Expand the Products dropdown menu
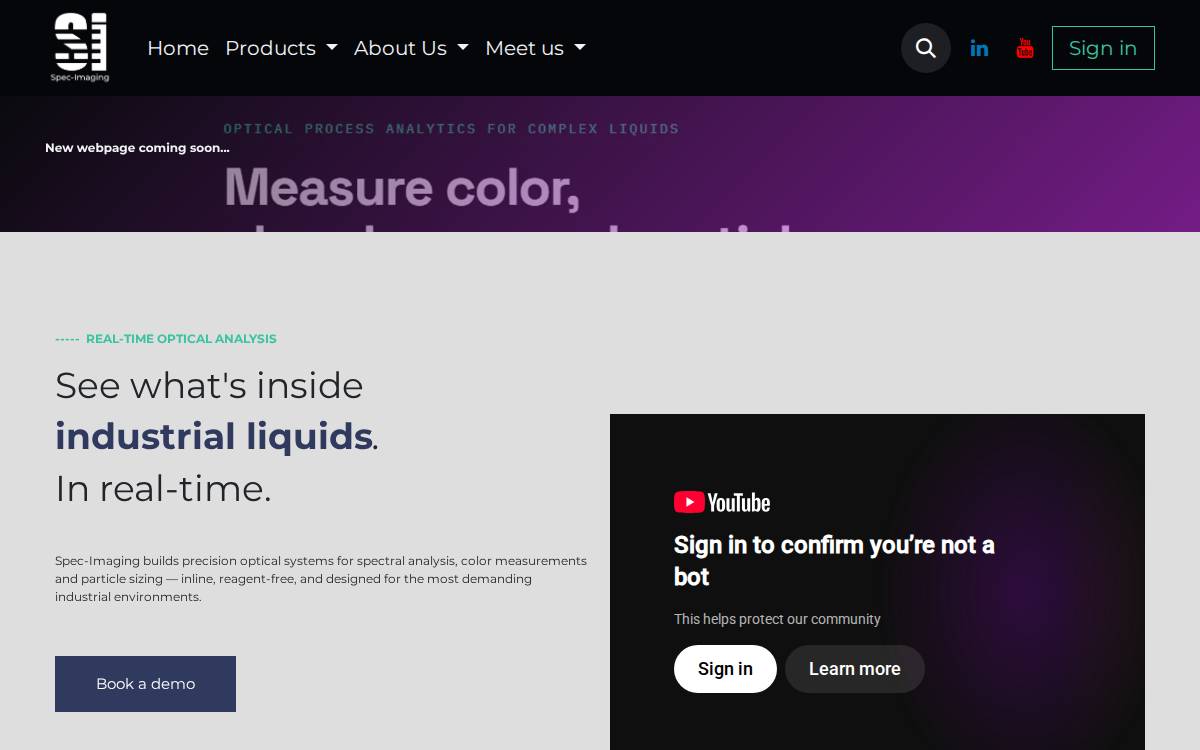 tap(281, 48)
